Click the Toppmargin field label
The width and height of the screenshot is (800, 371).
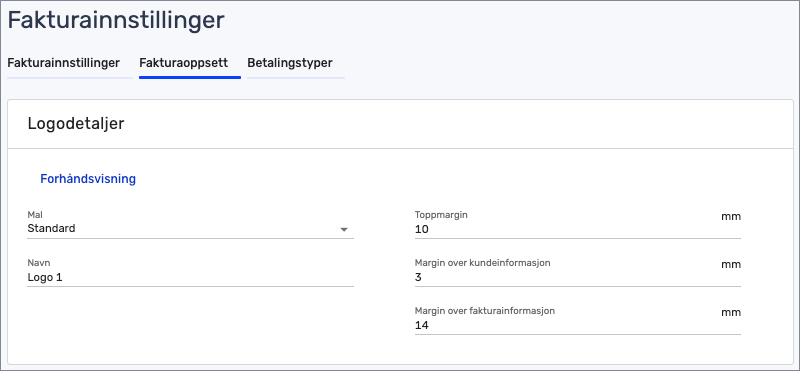coord(441,215)
